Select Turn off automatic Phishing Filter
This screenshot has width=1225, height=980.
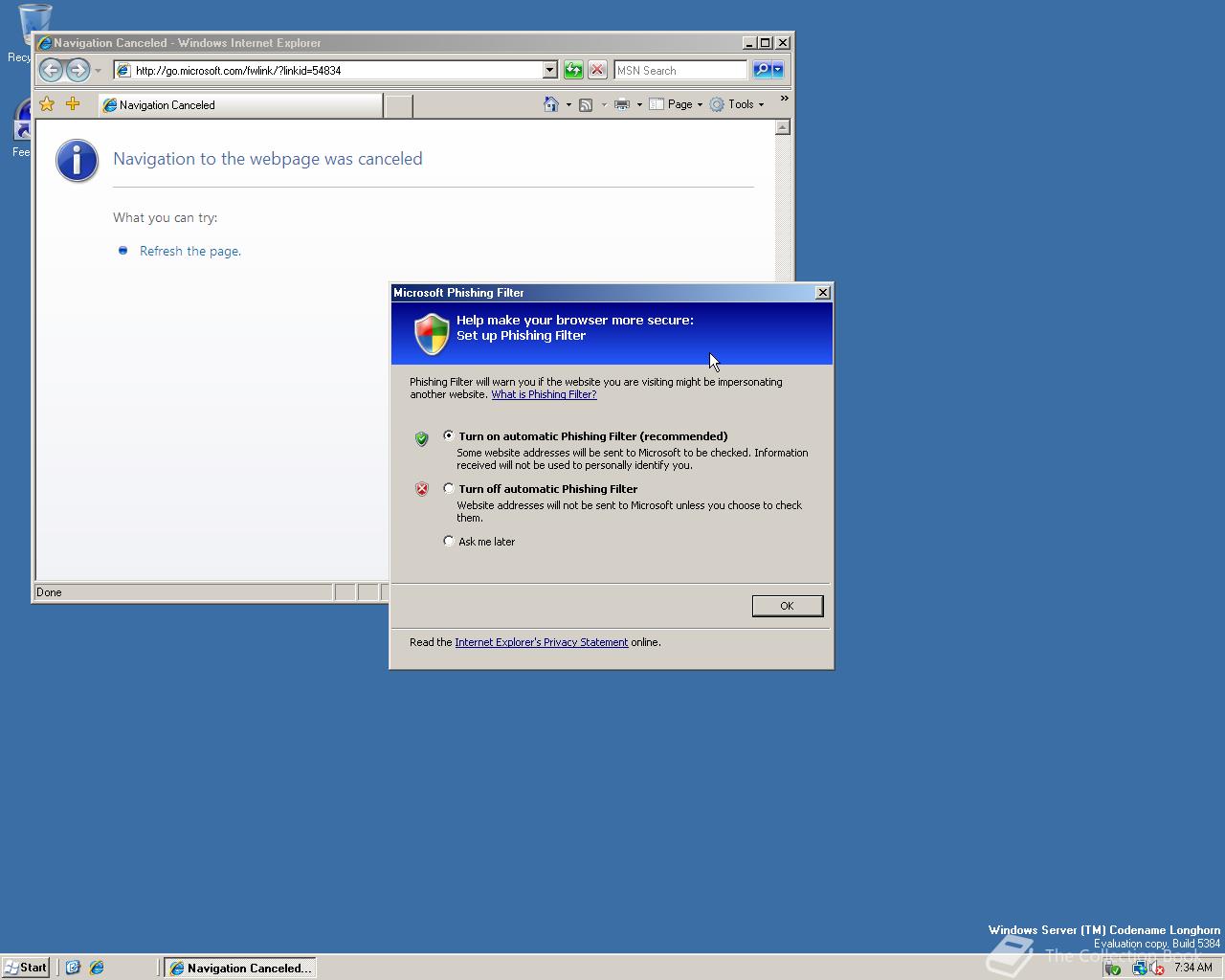pyautogui.click(x=449, y=488)
